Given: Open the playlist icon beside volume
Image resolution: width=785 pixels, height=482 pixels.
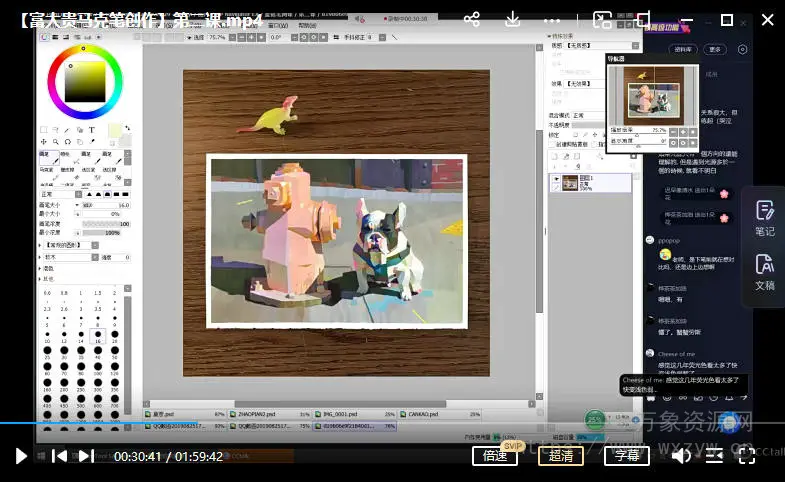Looking at the screenshot, I should pyautogui.click(x=714, y=456).
